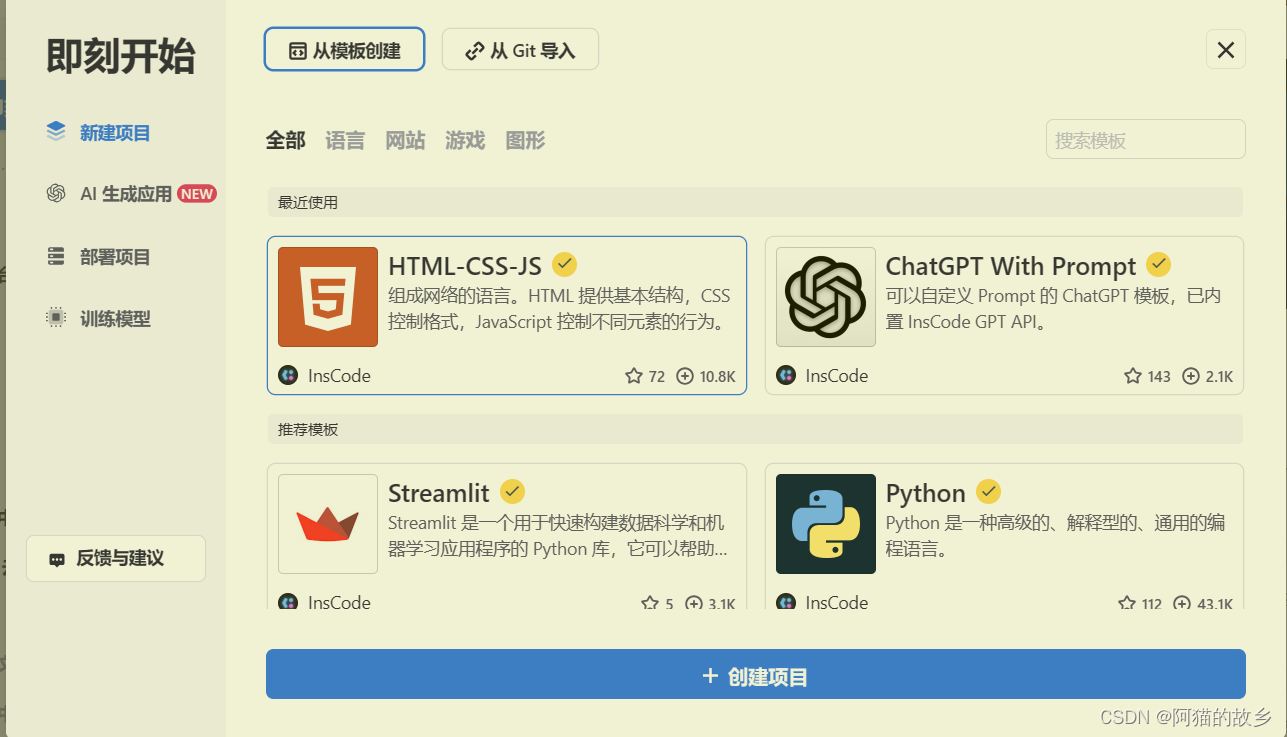Image resolution: width=1287 pixels, height=737 pixels.
Task: Click InsCode avatar on HTML-CSS-JS card
Action: tap(288, 376)
